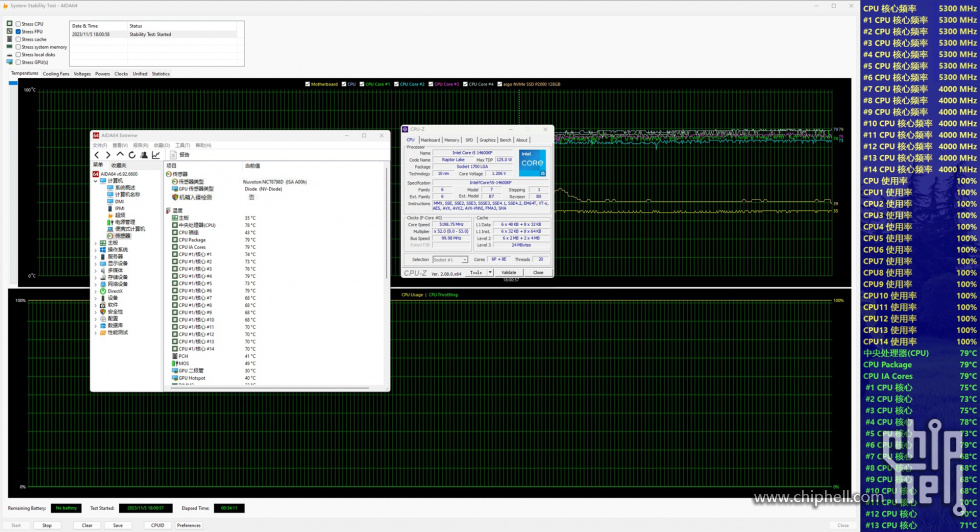Select 计算机名称 in the AIDA64 tree
This screenshot has width=980, height=532.
coord(124,194)
